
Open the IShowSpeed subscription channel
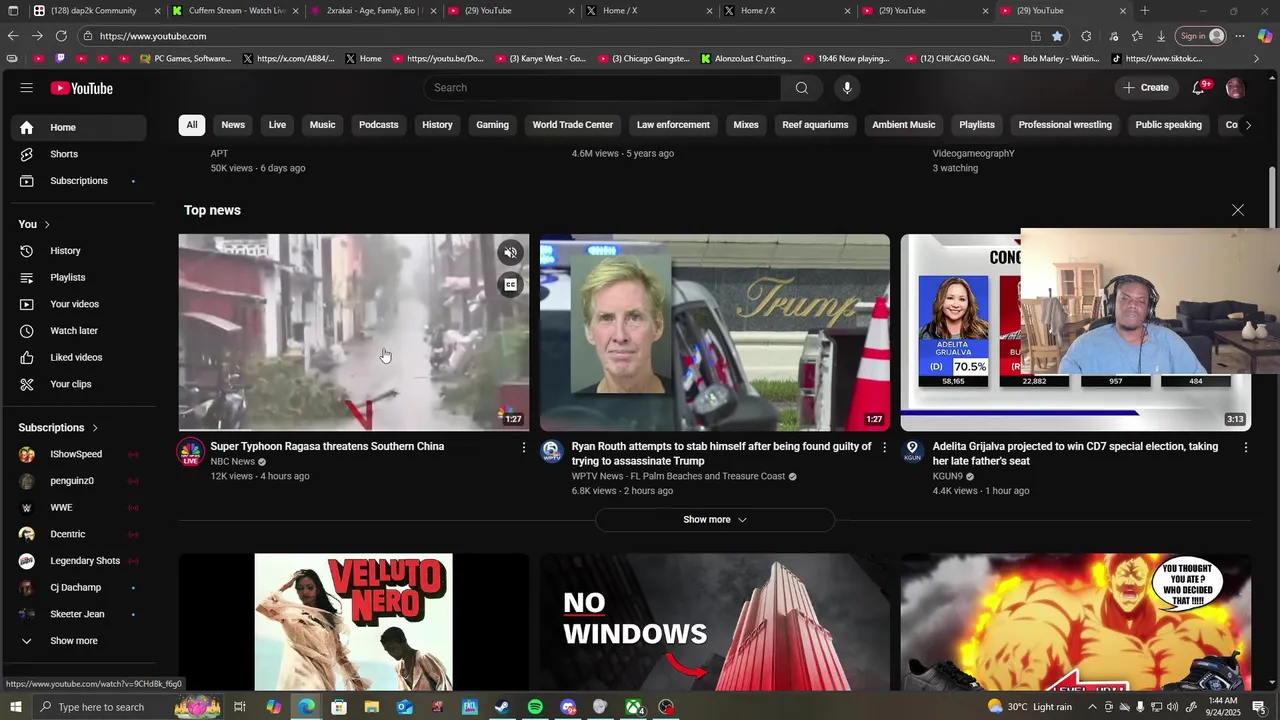coord(77,454)
